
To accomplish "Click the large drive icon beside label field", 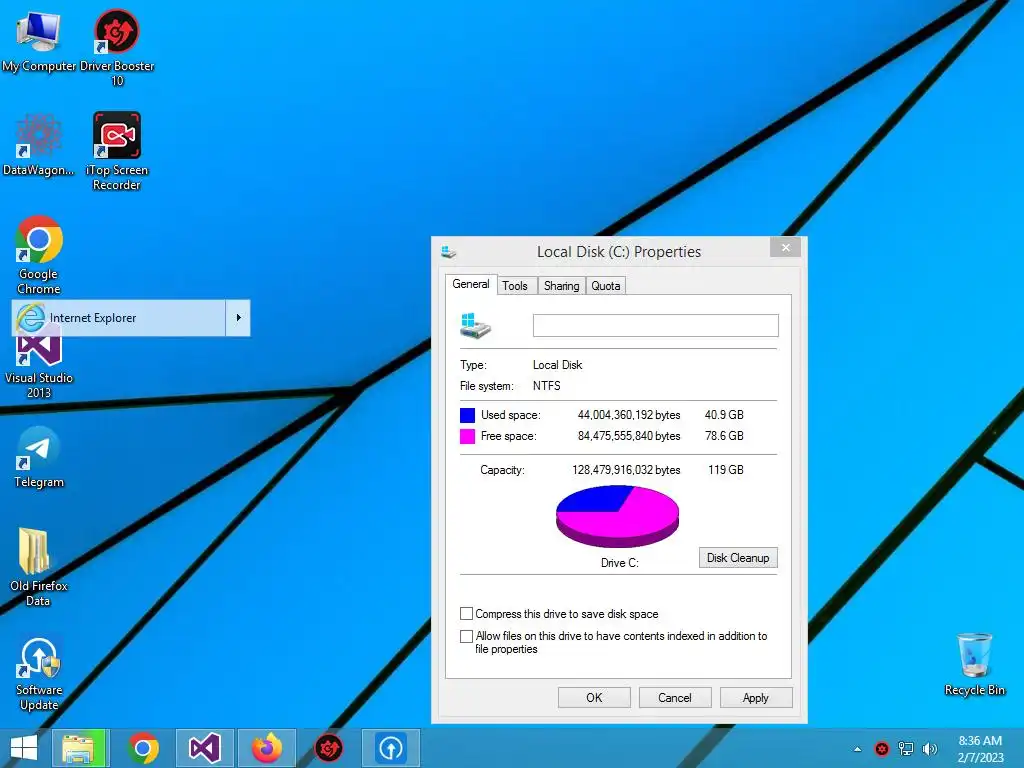I will [x=475, y=325].
